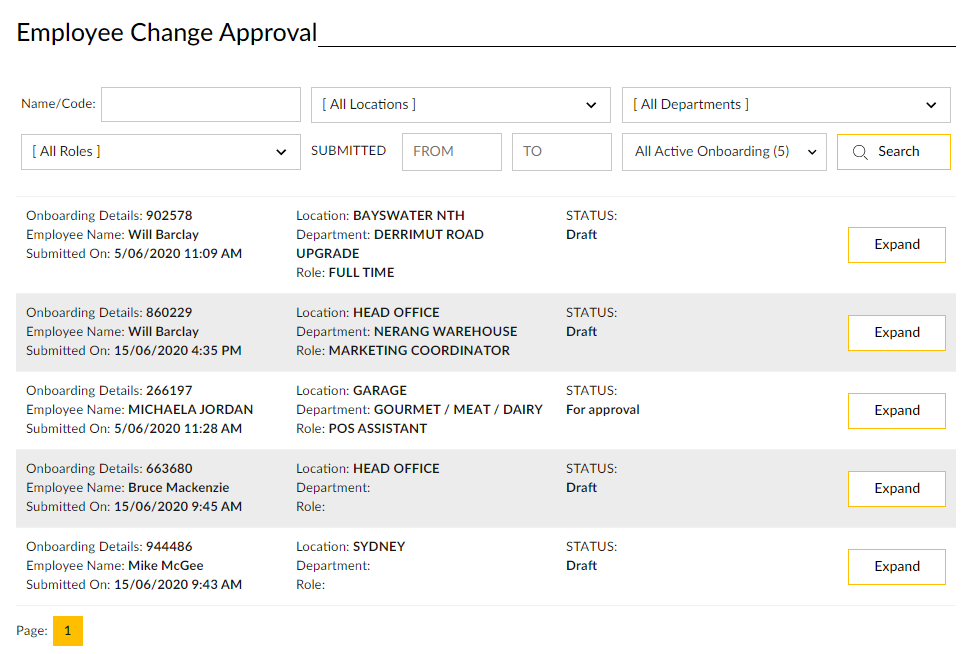Click the chevron arrow of All Departments
The image size is (973, 654).
tap(931, 105)
